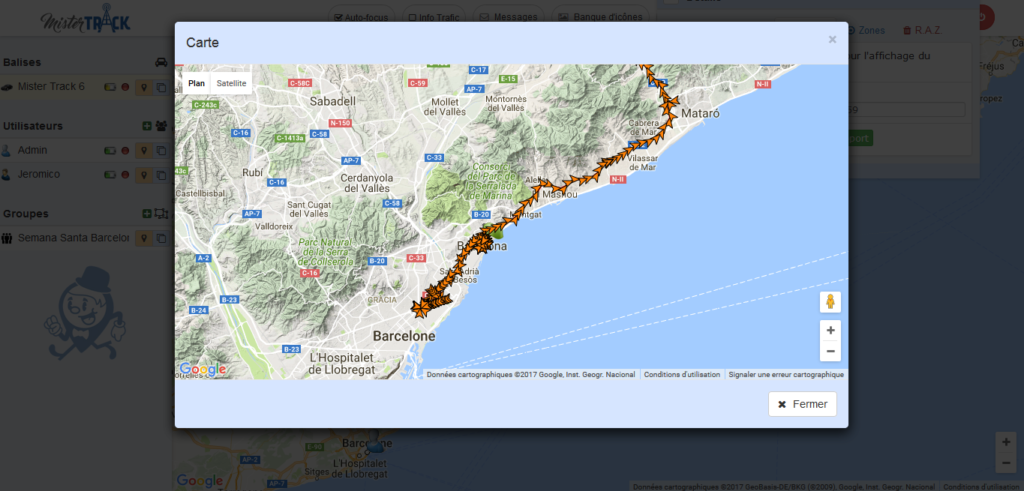Click the green export button in background panel
The image size is (1024, 491).
(x=861, y=138)
